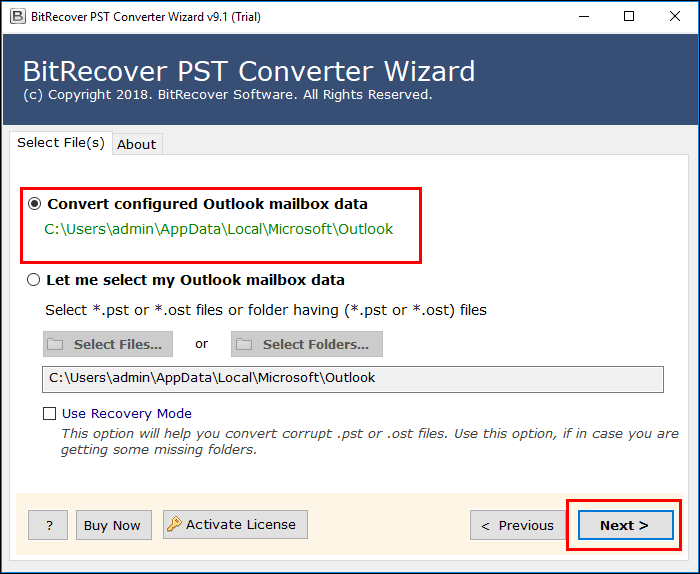Open the About tab
Screen dimensions: 700x574
tap(137, 144)
